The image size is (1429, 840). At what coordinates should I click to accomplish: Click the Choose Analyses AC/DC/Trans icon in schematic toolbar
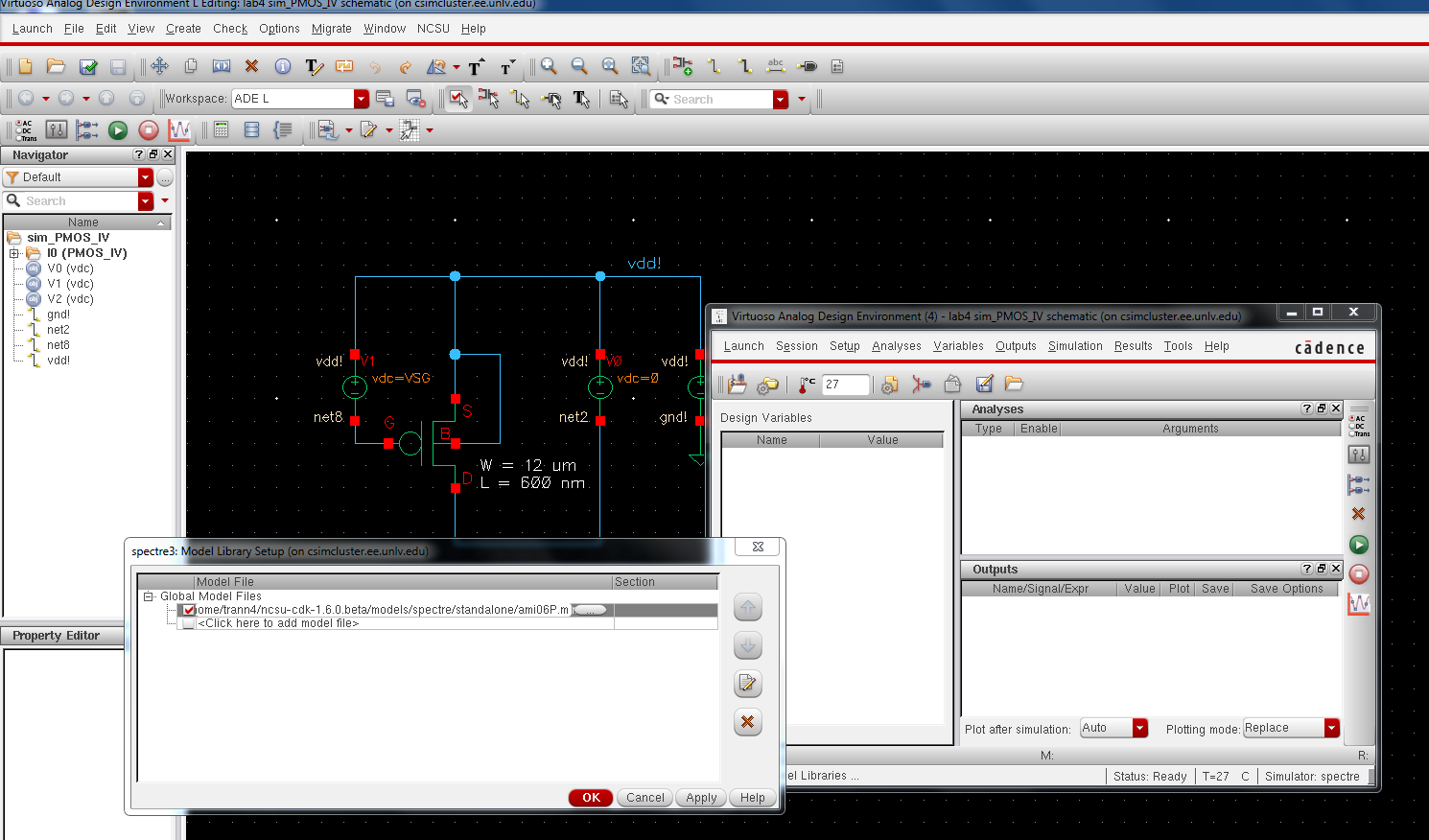click(x=26, y=130)
